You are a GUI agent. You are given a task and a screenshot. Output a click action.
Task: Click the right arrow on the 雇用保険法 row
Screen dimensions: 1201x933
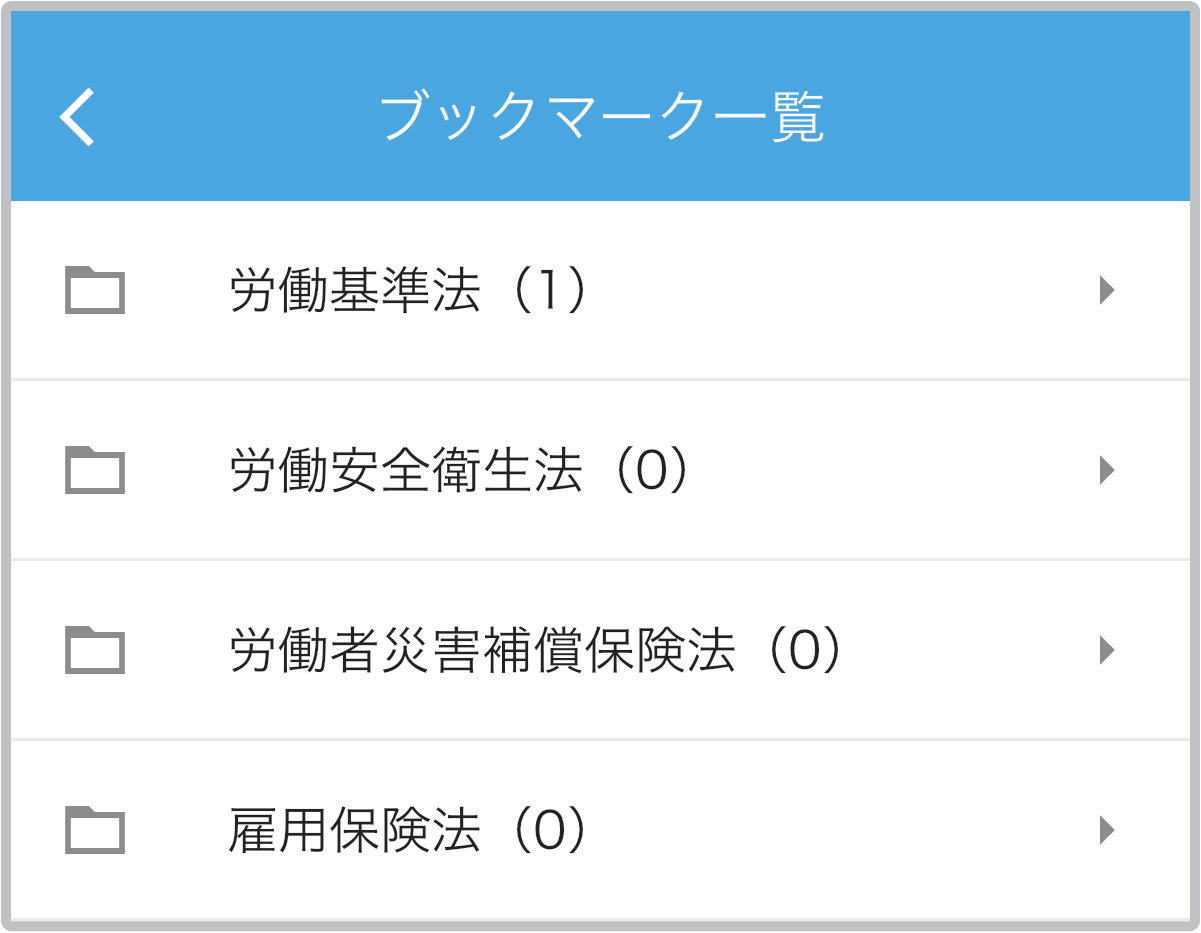click(1106, 830)
